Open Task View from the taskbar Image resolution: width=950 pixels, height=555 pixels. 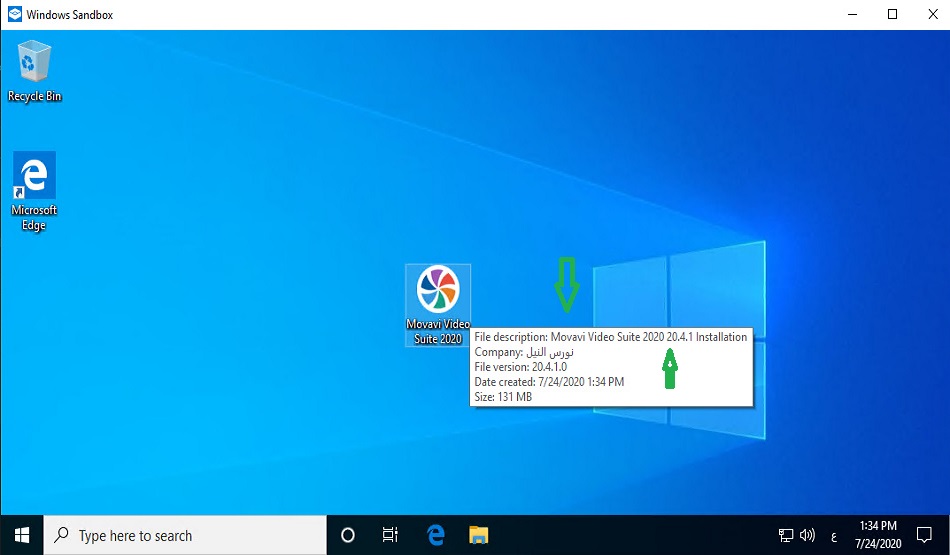[x=391, y=535]
